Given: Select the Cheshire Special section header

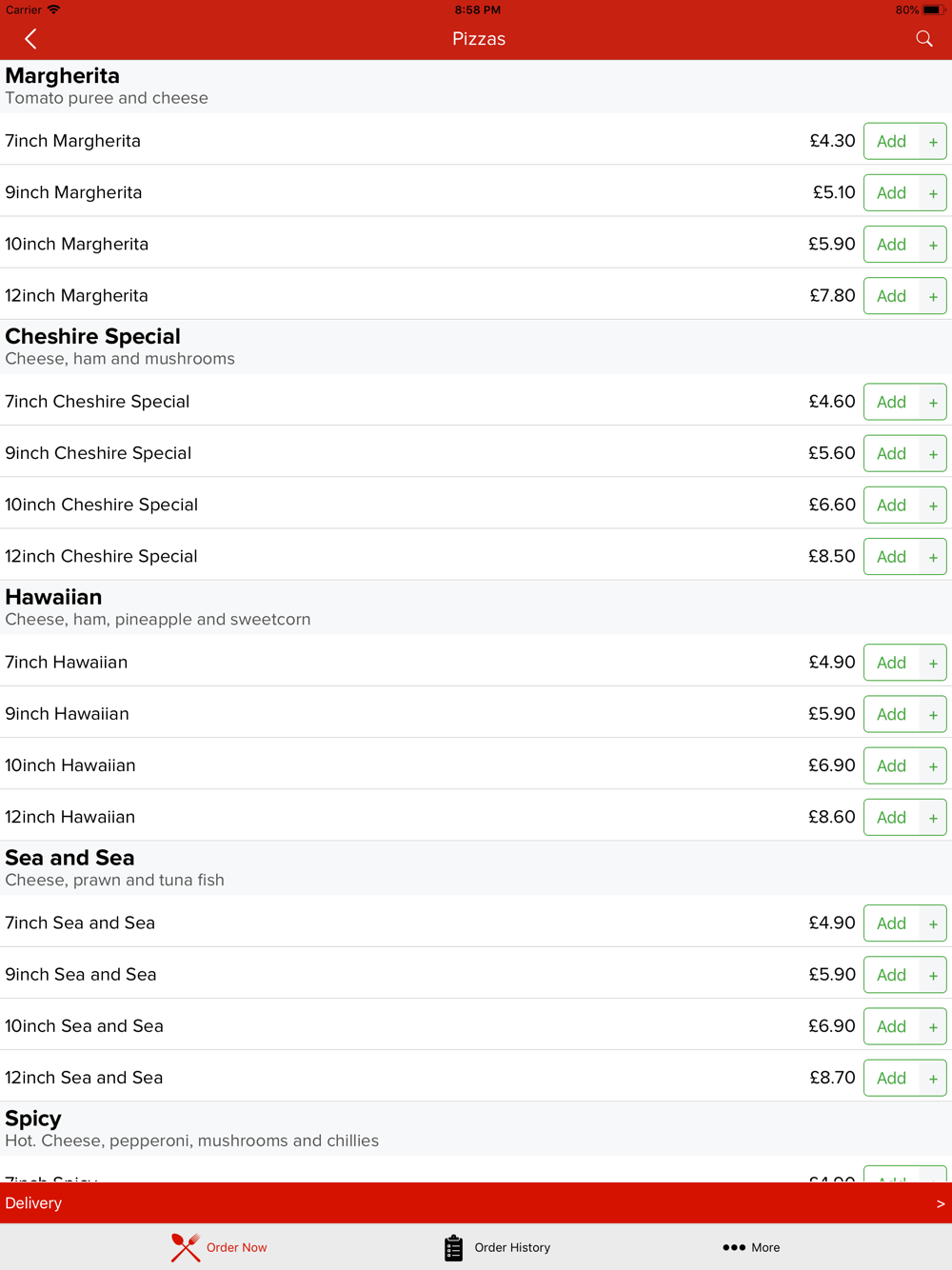Looking at the screenshot, I should point(92,337).
